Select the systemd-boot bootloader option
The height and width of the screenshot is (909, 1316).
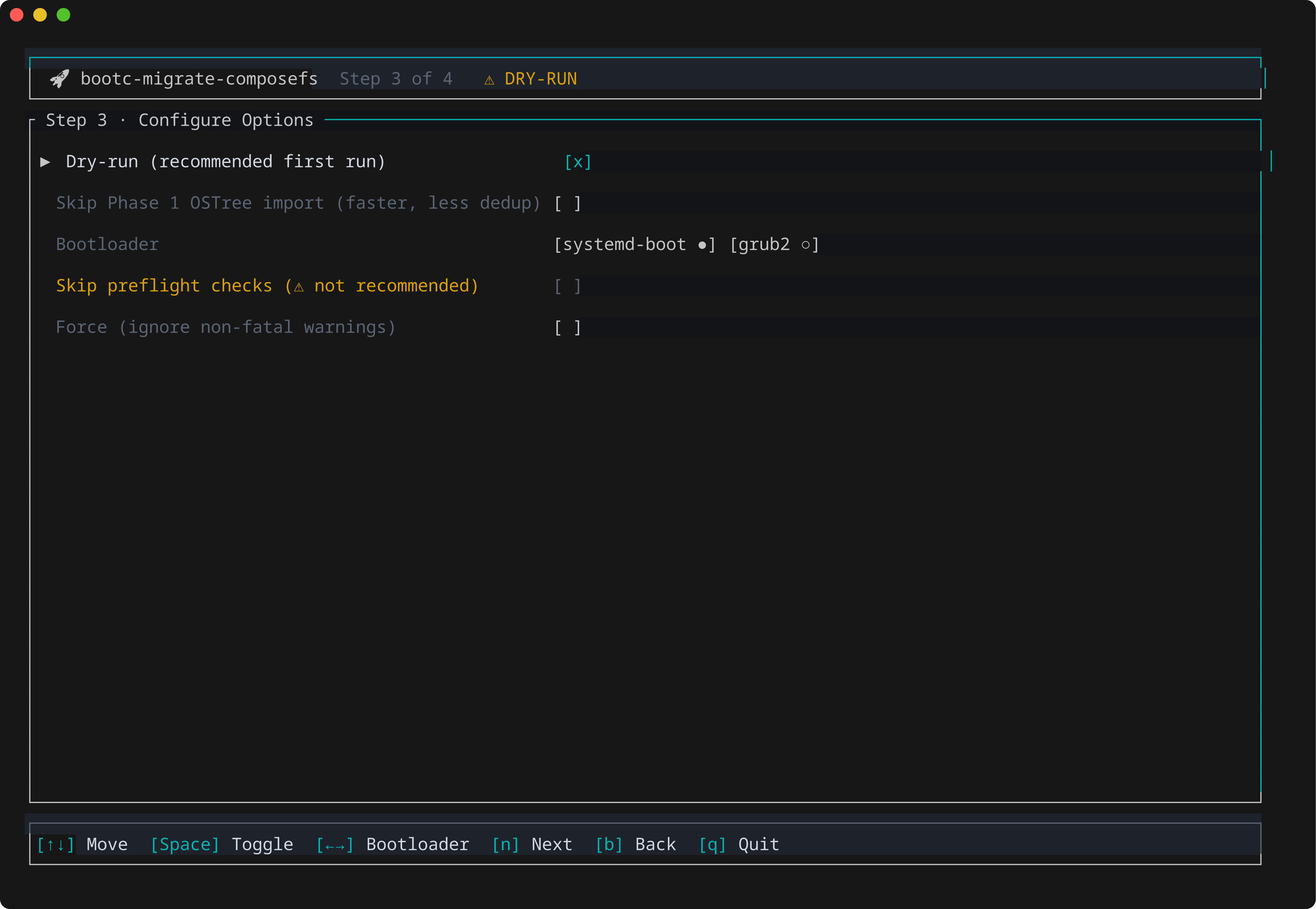(x=635, y=245)
